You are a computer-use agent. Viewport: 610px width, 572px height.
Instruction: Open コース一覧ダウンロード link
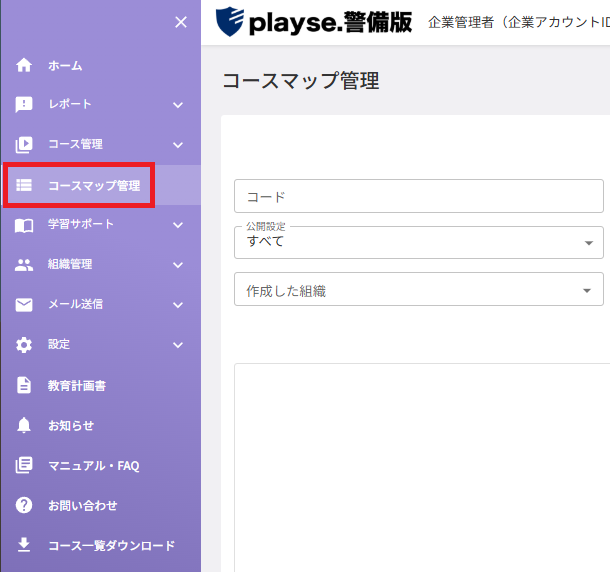coord(112,545)
